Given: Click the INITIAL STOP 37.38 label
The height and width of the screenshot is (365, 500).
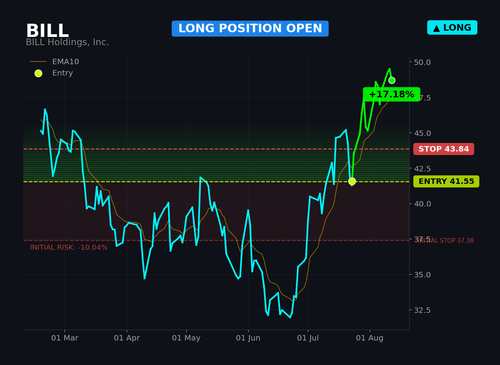Looking at the screenshot, I should tap(446, 240).
